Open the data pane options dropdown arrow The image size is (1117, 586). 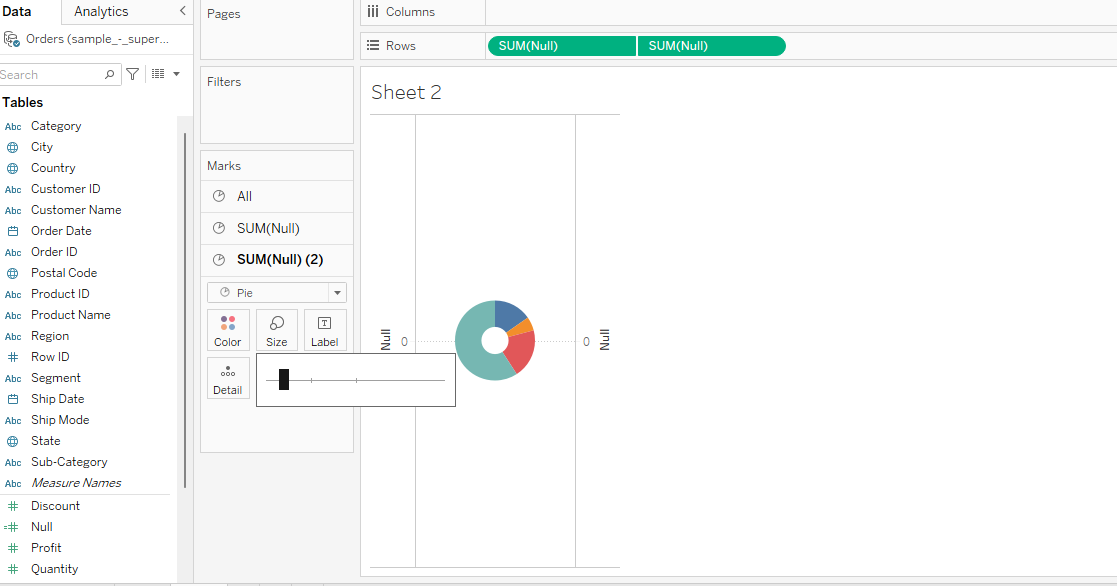point(177,74)
